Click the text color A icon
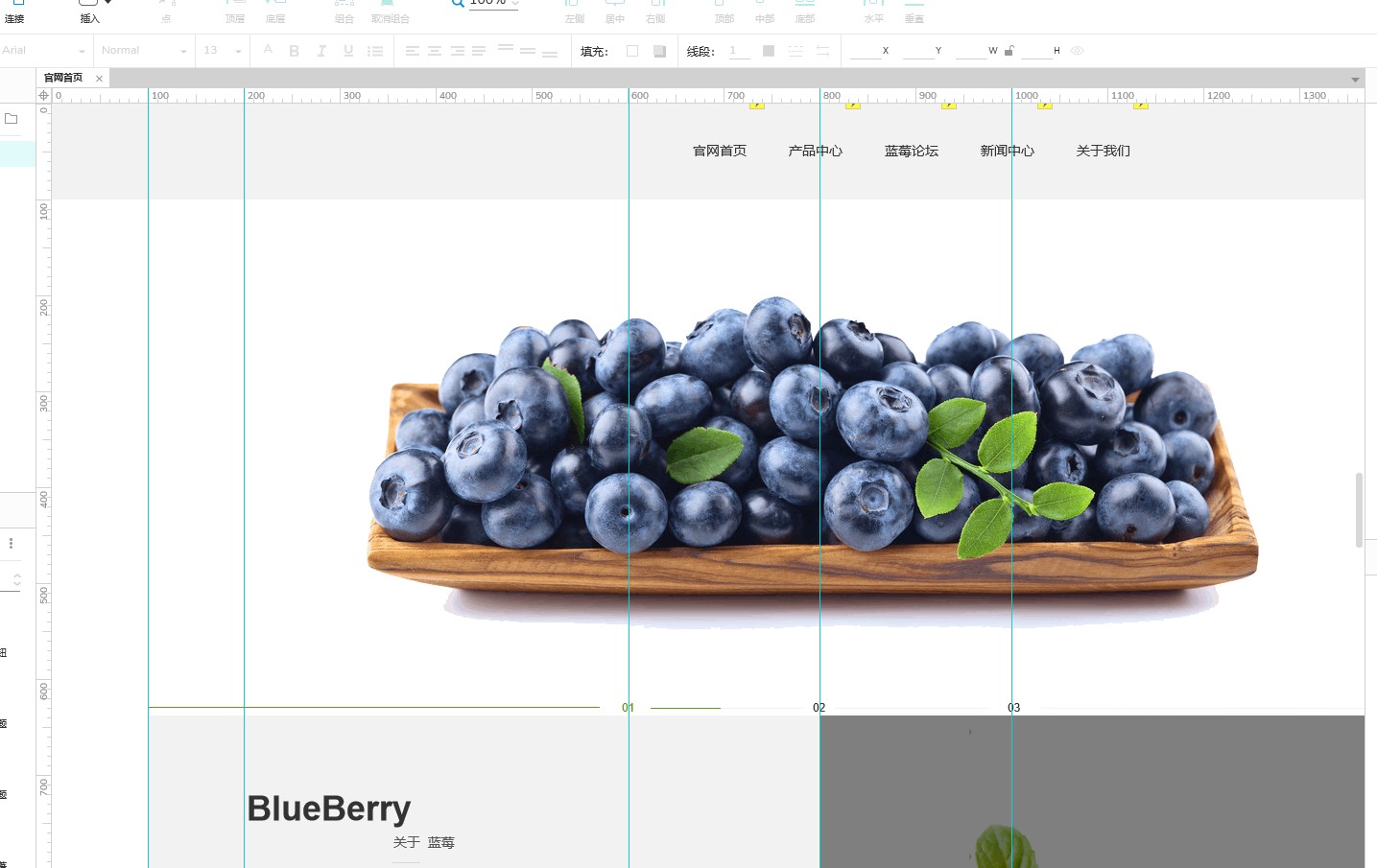This screenshot has height=868, width=1377. [x=268, y=50]
